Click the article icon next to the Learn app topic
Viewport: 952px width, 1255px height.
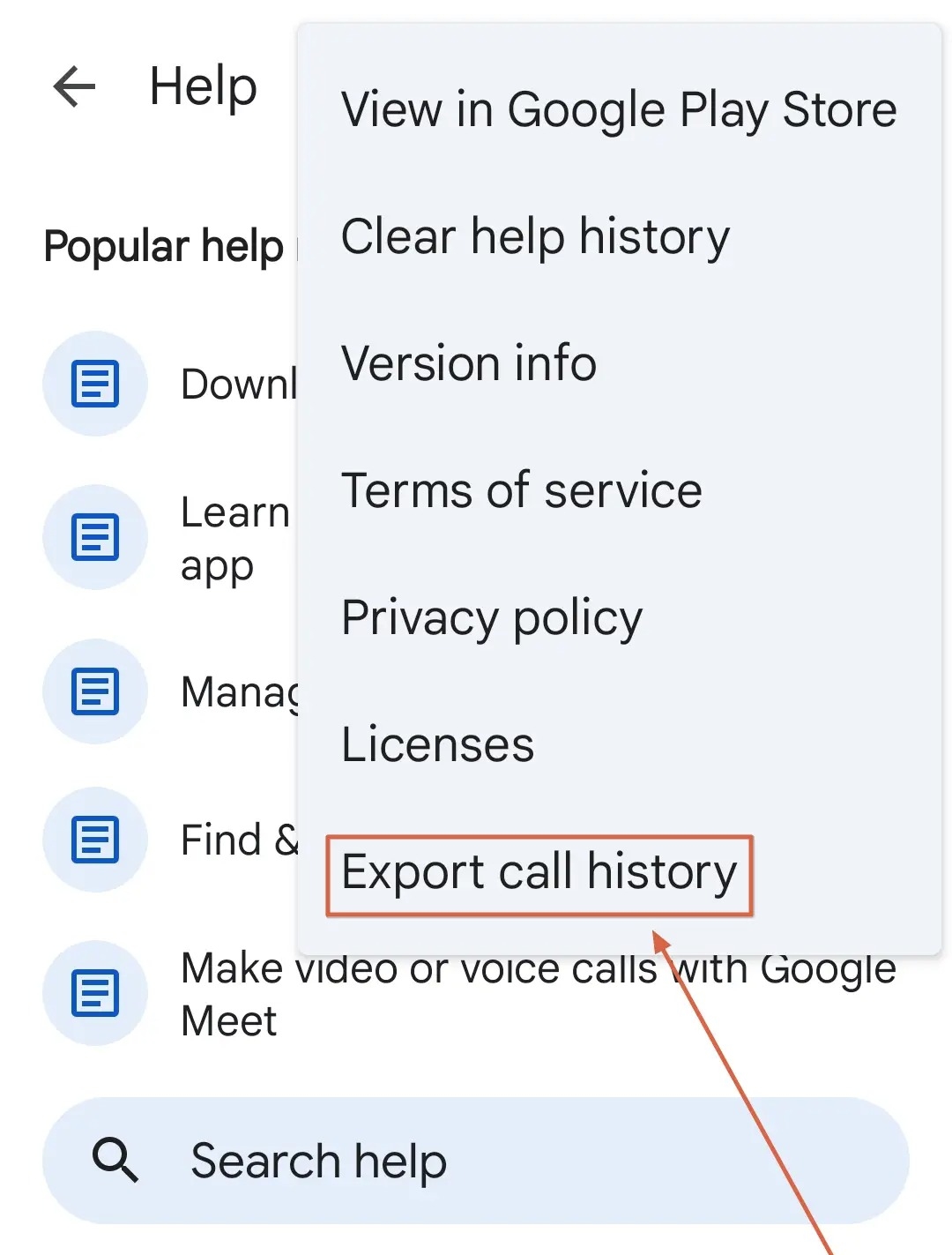[94, 537]
